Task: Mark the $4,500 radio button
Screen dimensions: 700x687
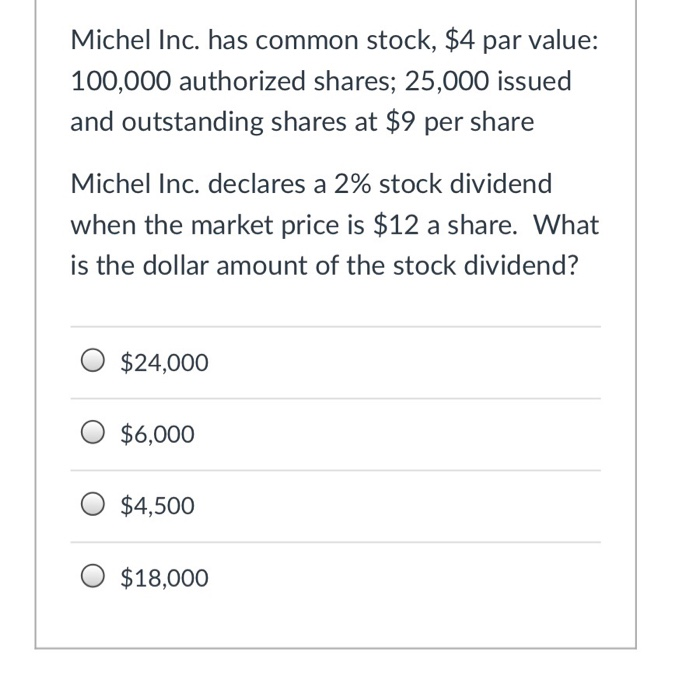Action: tap(93, 505)
